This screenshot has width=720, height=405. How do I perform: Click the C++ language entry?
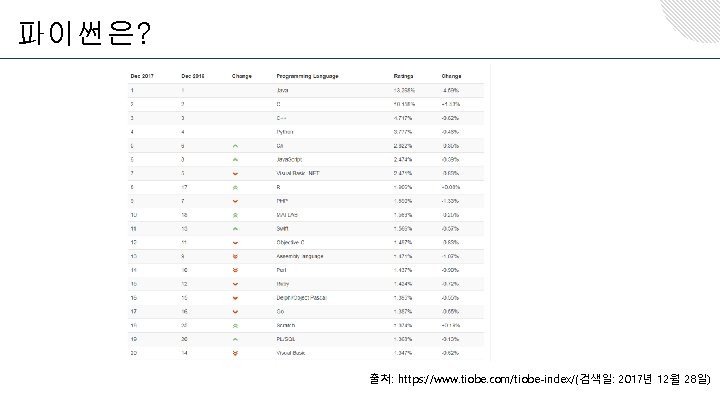point(282,118)
